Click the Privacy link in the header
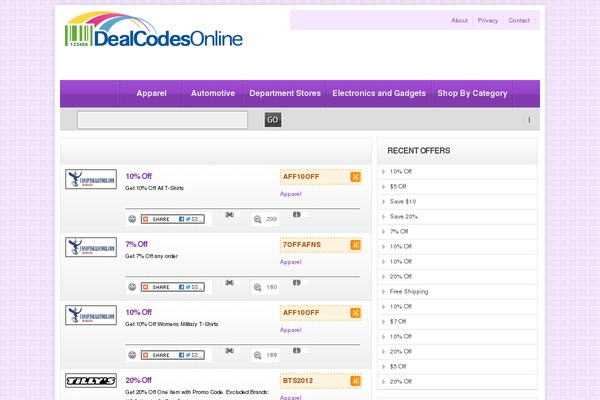 coord(488,21)
